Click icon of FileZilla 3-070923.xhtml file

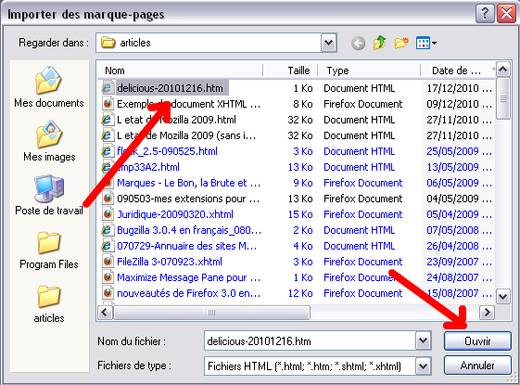click(x=107, y=262)
